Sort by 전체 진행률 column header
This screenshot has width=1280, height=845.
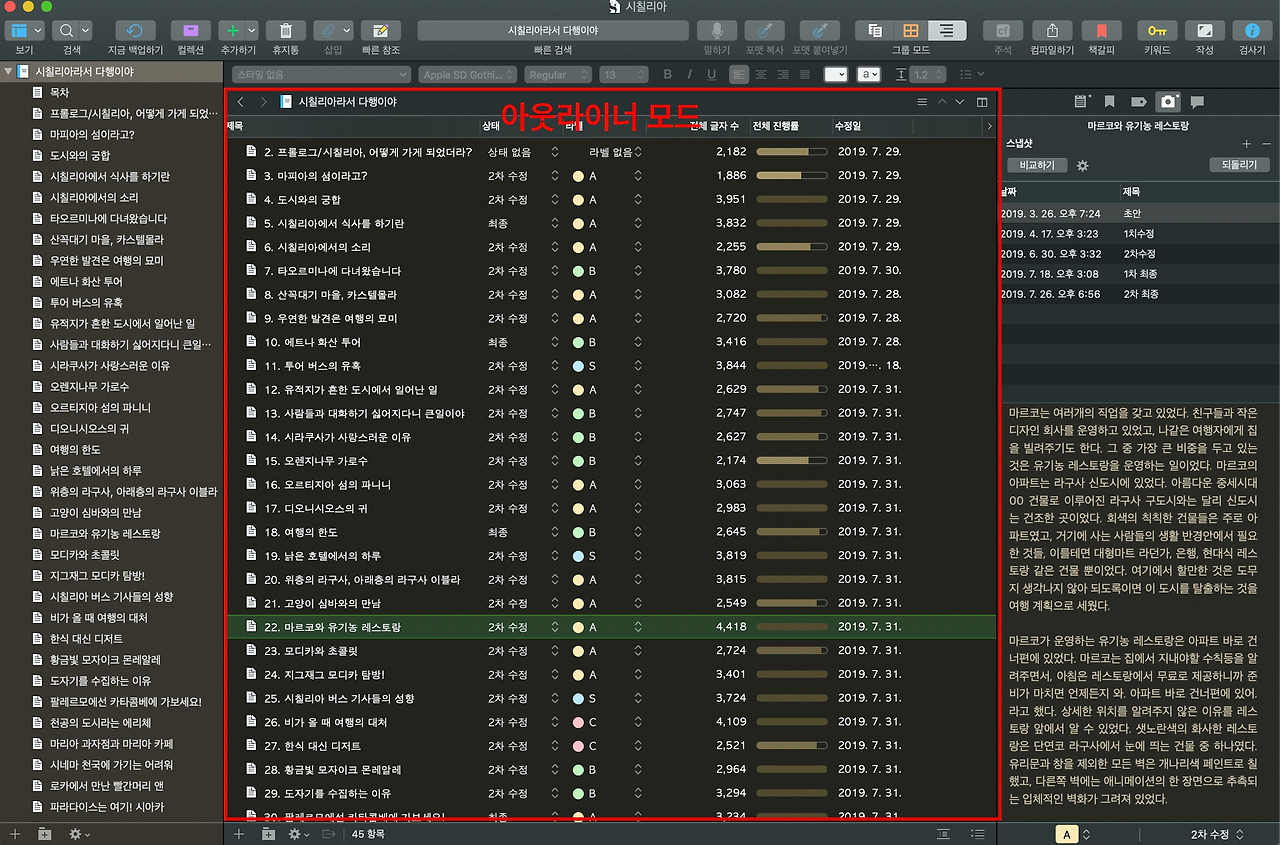790,126
